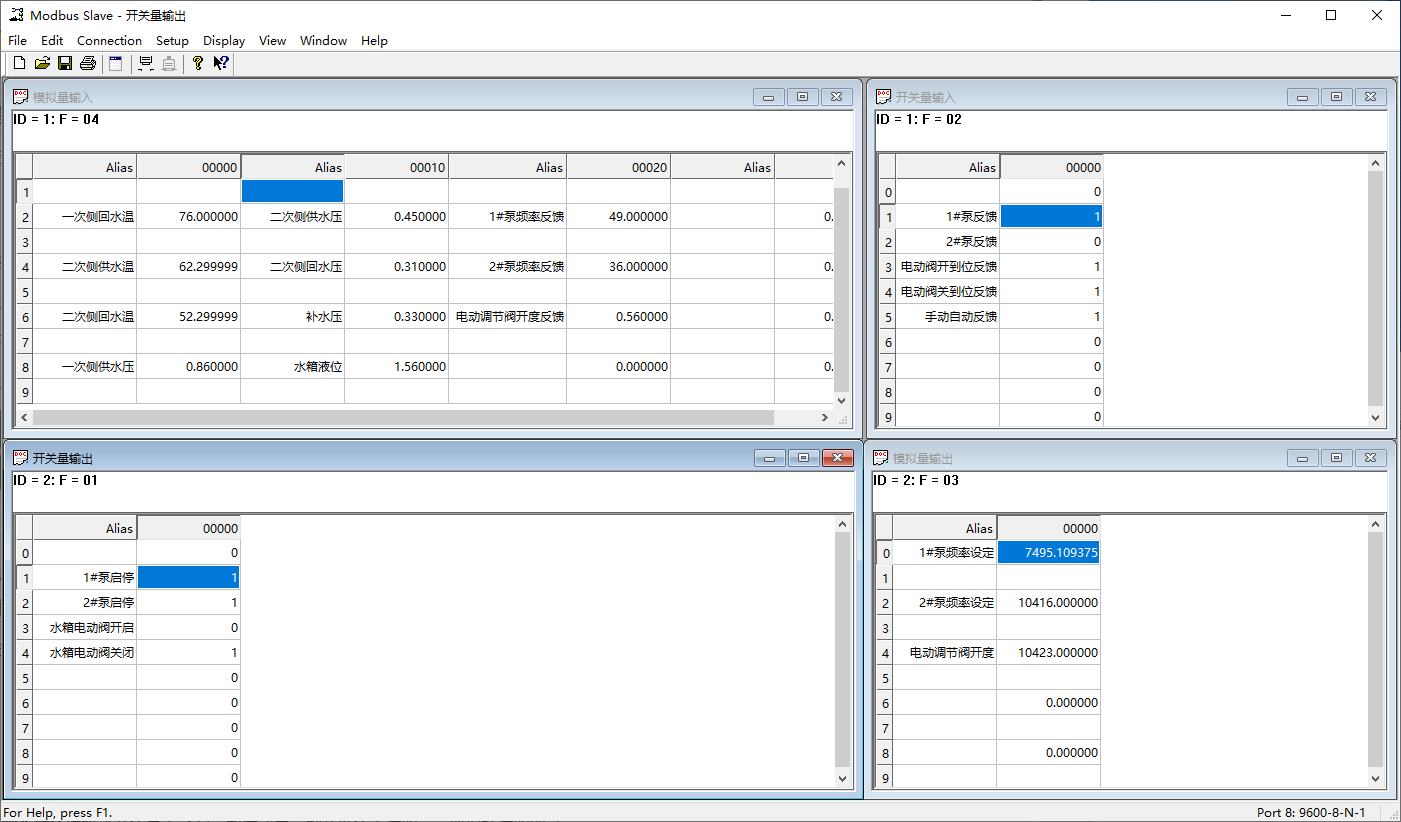
Task: Save using the floppy disk toolbar icon
Action: (65, 64)
